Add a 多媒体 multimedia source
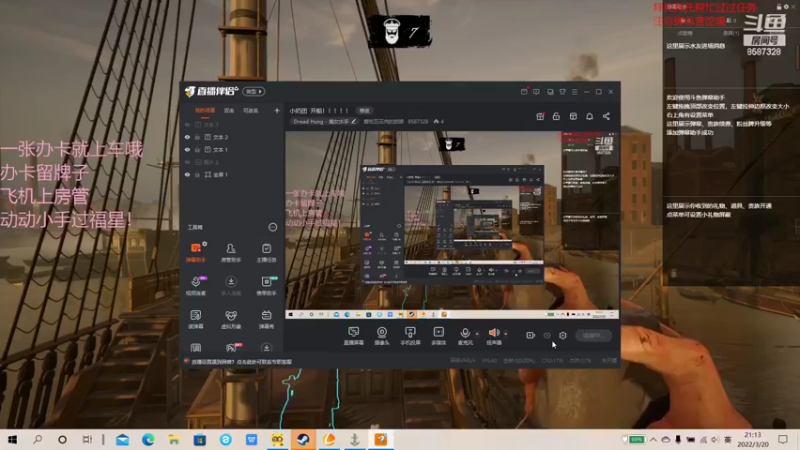Image resolution: width=800 pixels, height=450 pixels. (438, 336)
